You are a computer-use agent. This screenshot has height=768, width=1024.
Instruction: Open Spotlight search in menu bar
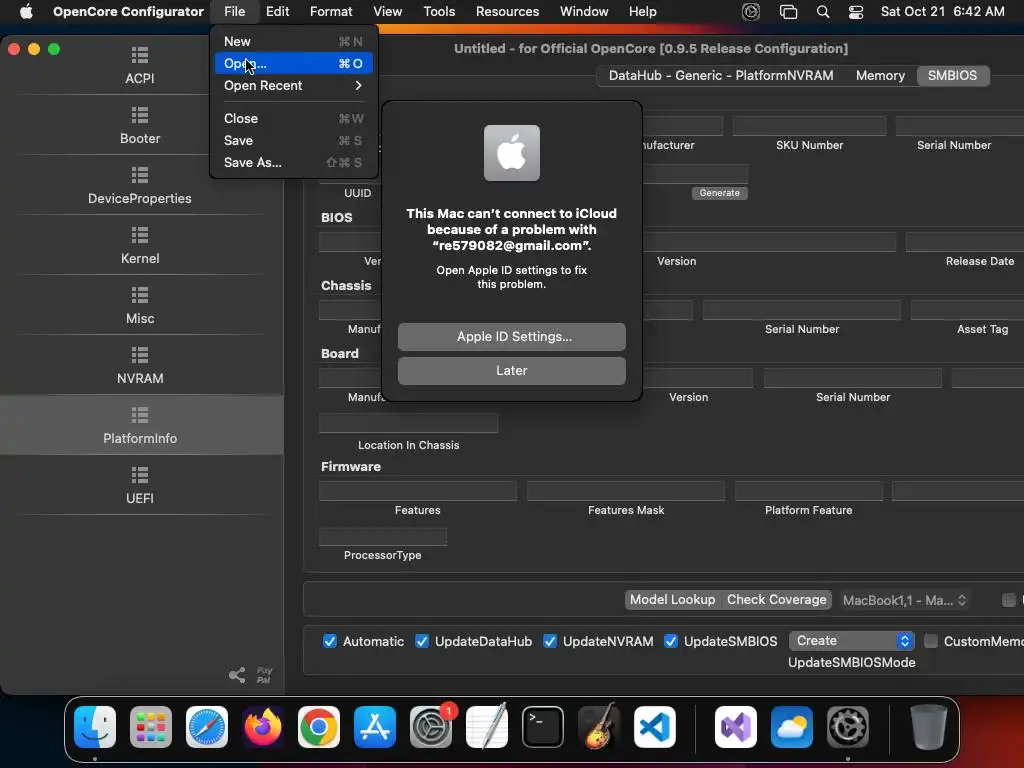(823, 11)
